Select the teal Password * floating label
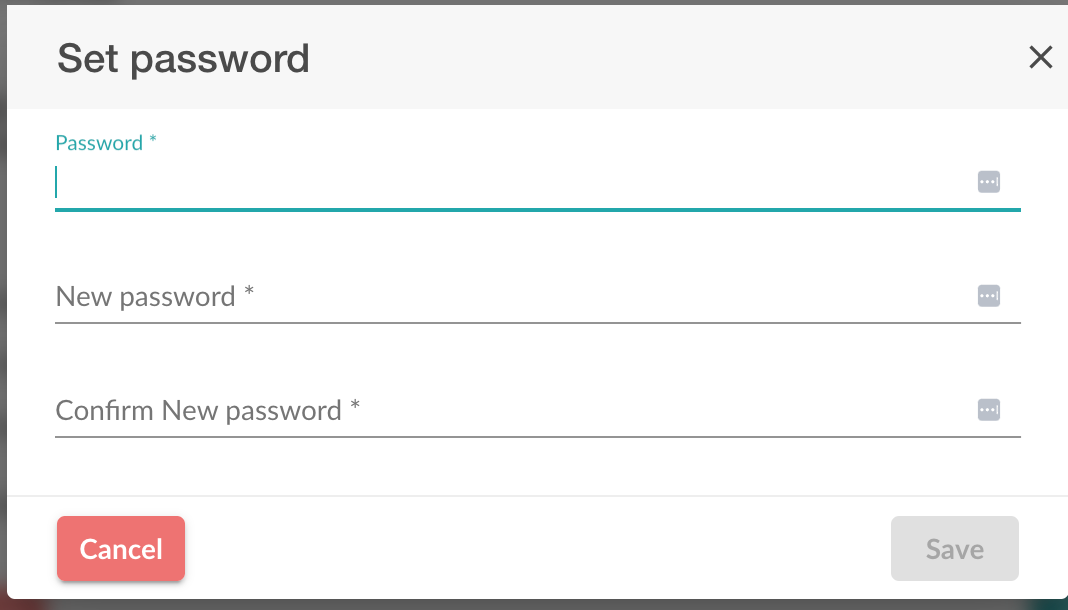Screen dimensions: 1068x610 106,143
